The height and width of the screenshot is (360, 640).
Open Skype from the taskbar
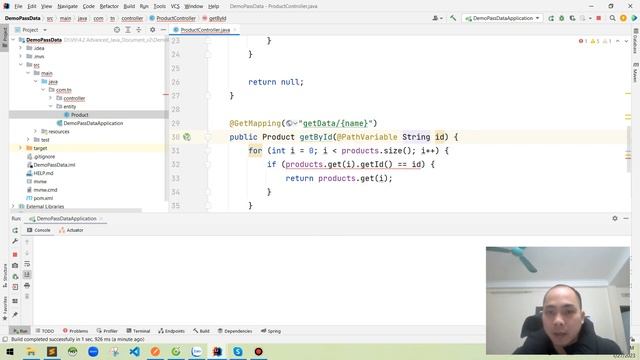pos(238,351)
